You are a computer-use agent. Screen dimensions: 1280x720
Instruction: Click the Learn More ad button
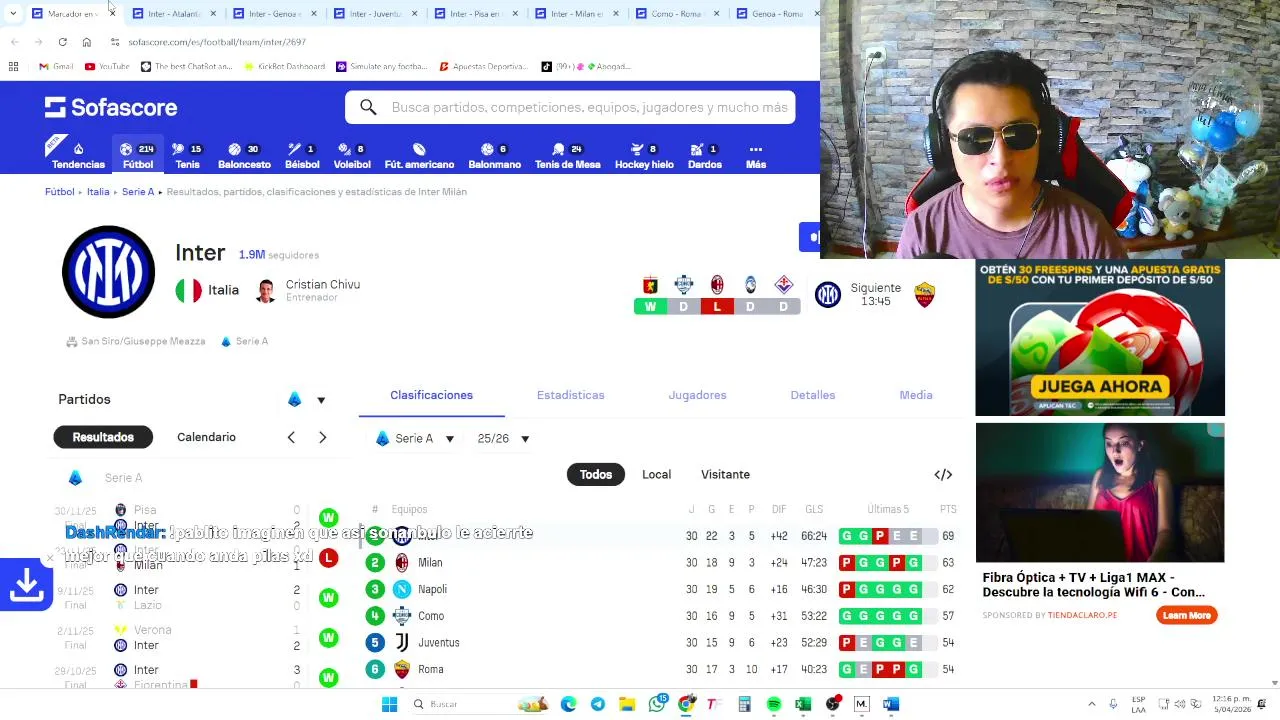(1186, 615)
